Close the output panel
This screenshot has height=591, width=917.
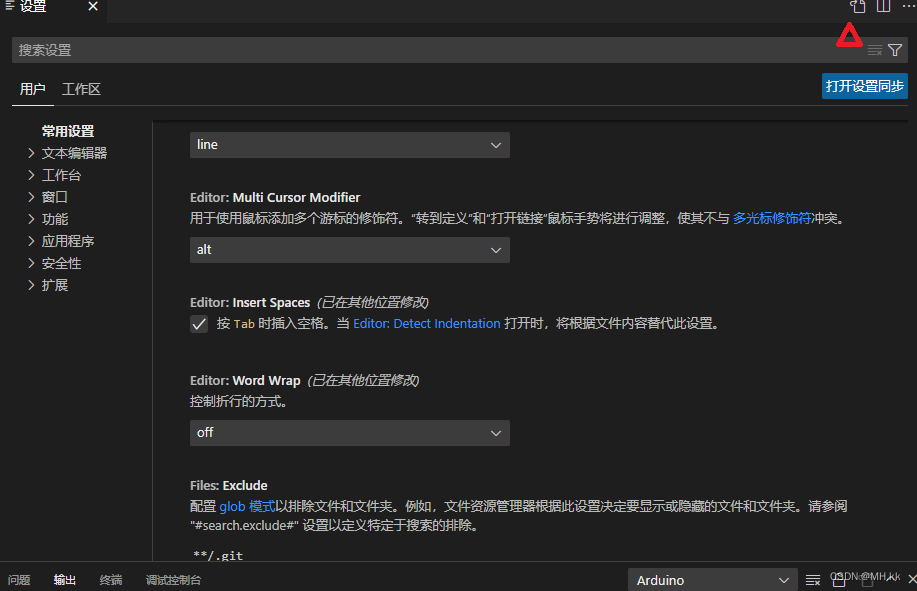point(910,579)
